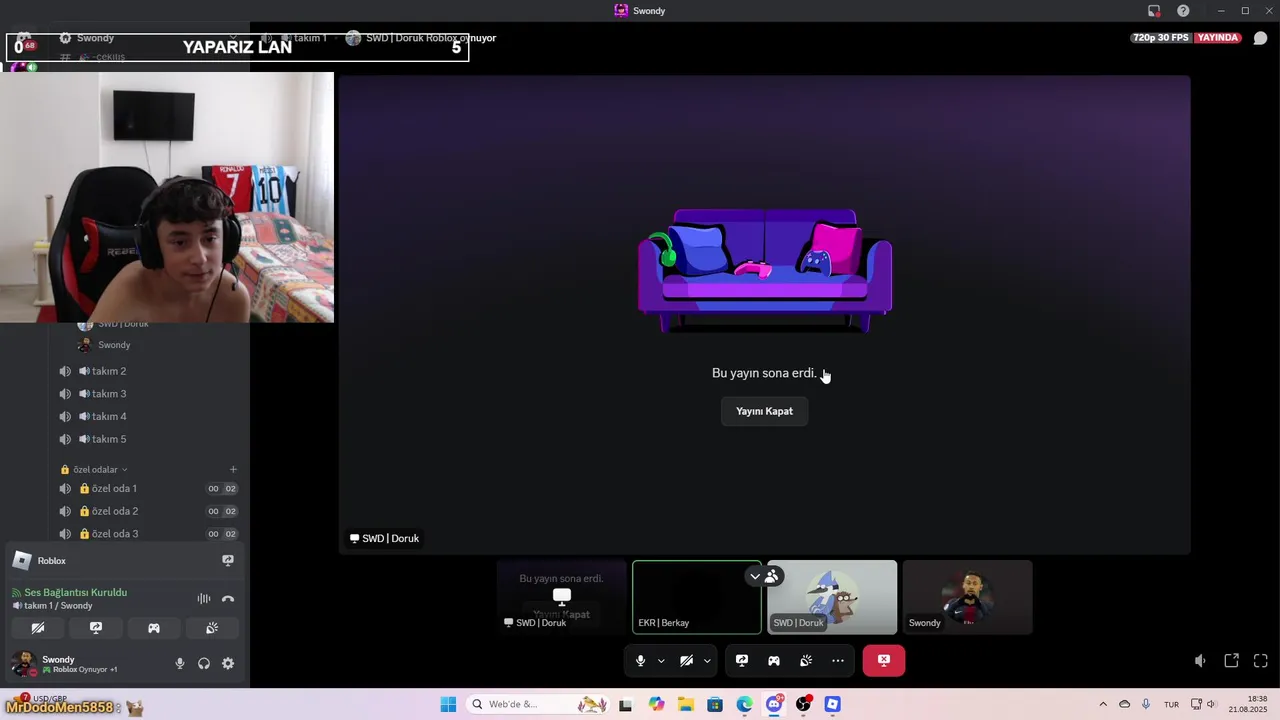Click the red YAYINDA live badge
Viewport: 1280px width, 720px height.
(x=1218, y=38)
